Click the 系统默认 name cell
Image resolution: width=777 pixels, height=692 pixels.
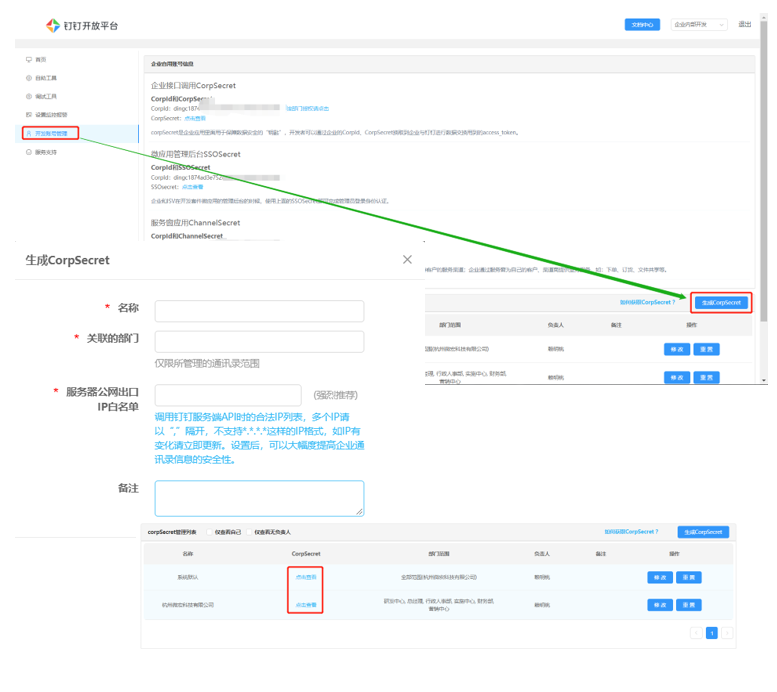188,577
